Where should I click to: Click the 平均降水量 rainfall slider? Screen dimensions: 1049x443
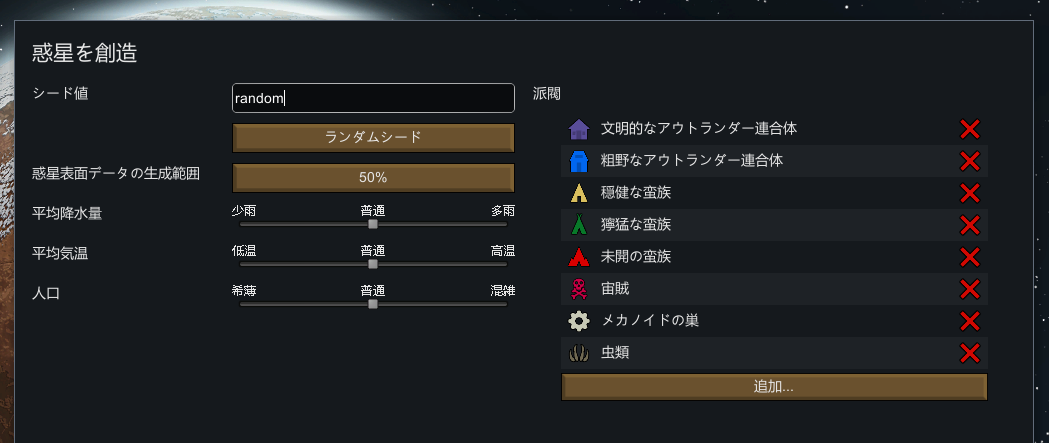click(373, 224)
